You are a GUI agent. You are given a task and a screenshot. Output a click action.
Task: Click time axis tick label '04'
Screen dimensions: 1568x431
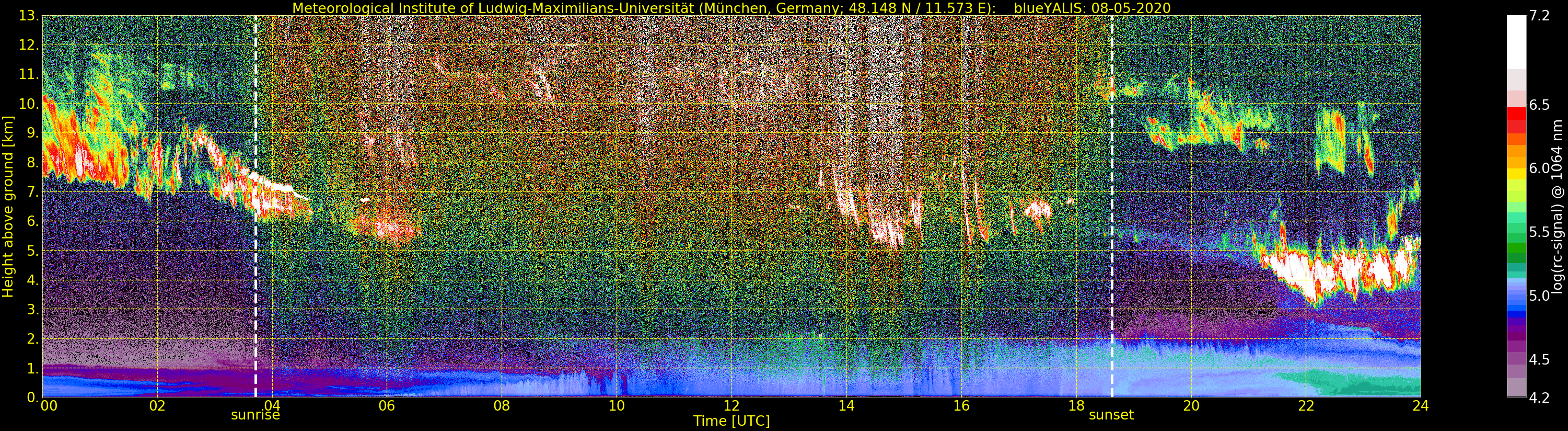272,406
